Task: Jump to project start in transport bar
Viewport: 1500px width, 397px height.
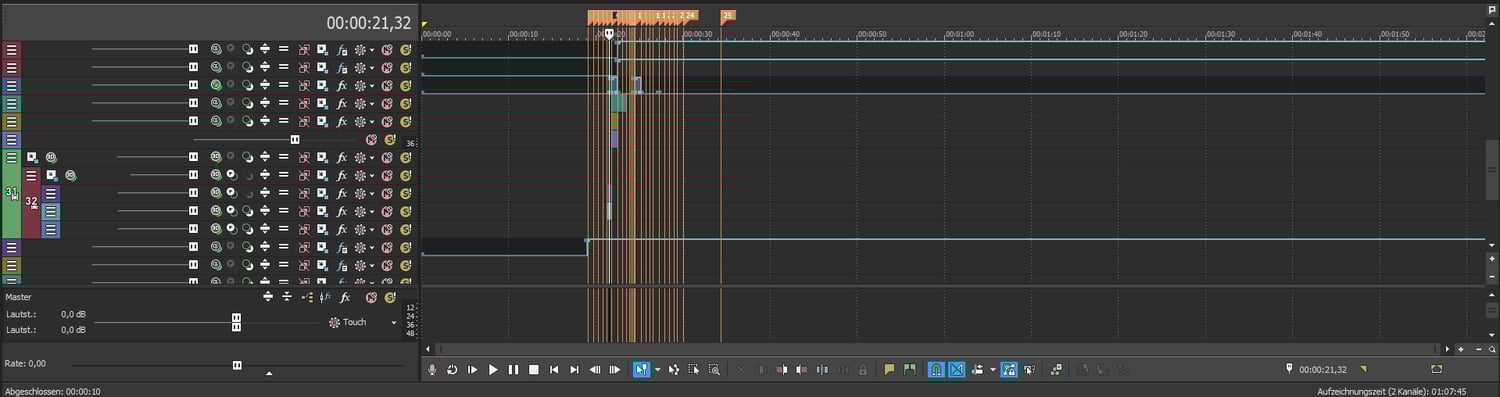Action: click(x=554, y=370)
